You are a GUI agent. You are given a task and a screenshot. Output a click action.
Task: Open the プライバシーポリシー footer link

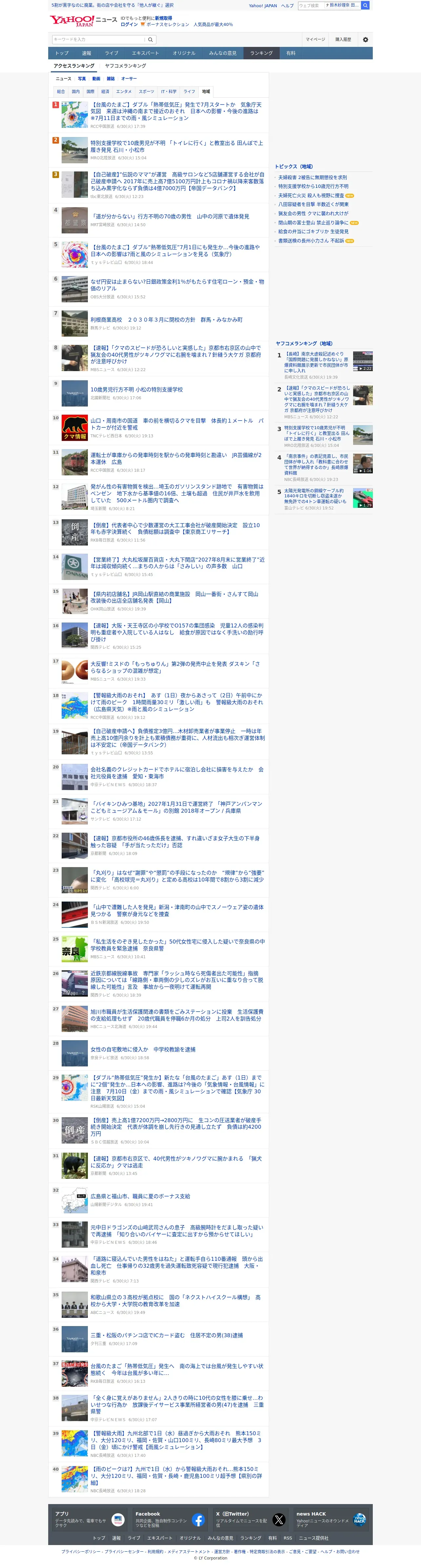pos(82,1552)
